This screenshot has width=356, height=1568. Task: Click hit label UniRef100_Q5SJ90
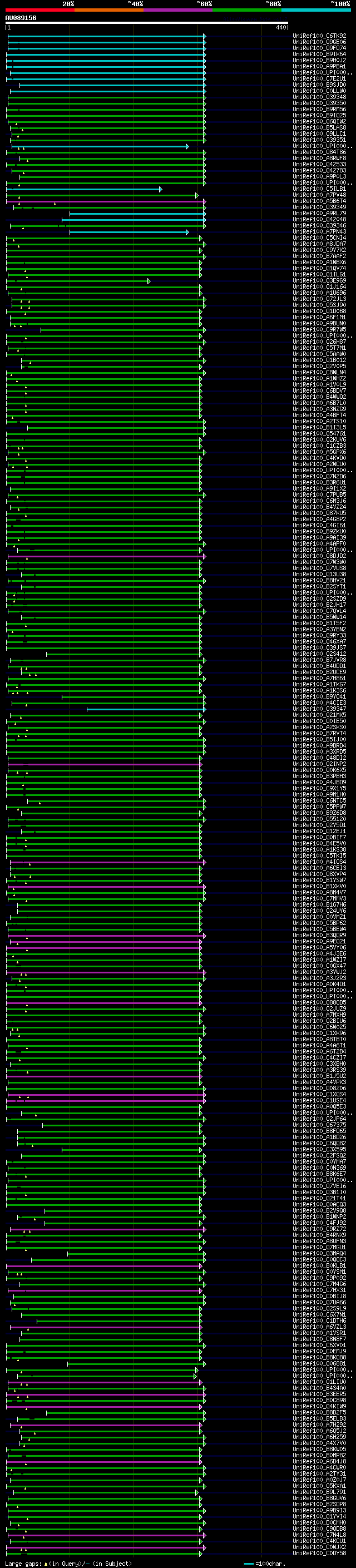point(319,305)
